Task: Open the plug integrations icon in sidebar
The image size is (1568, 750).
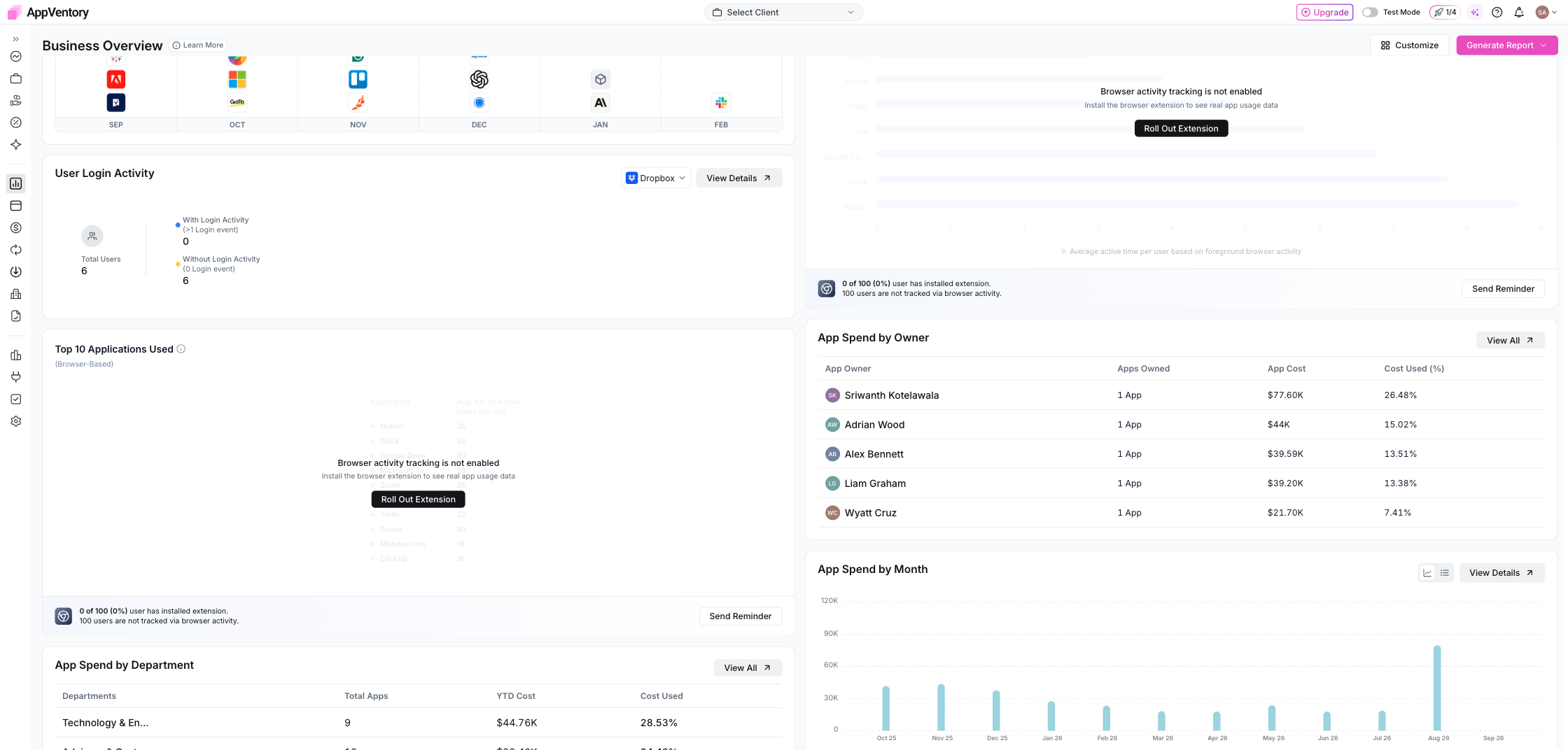Action: [15, 377]
